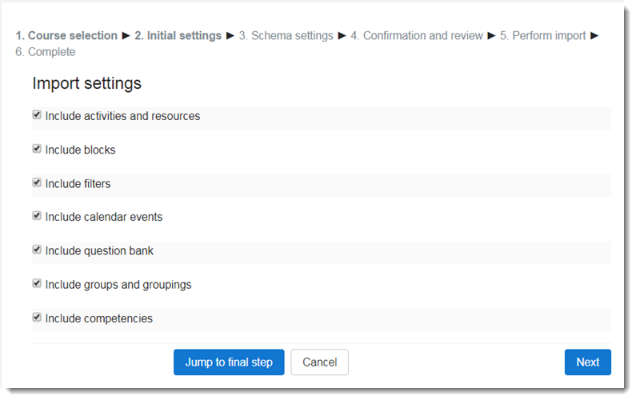
Task: Toggle Include groups and groupings checkbox
Action: pos(37,284)
